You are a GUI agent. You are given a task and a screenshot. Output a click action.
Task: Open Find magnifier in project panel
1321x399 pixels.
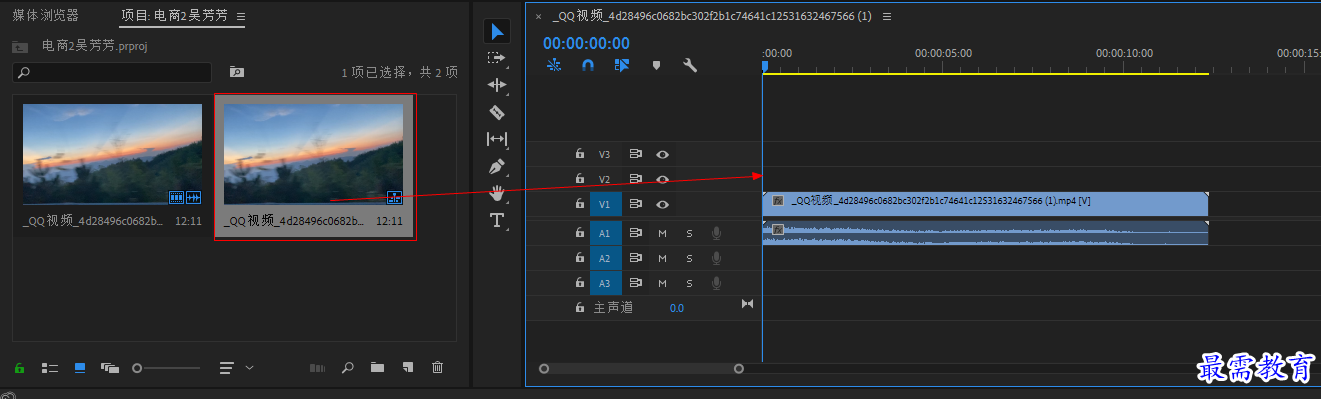coord(347,368)
